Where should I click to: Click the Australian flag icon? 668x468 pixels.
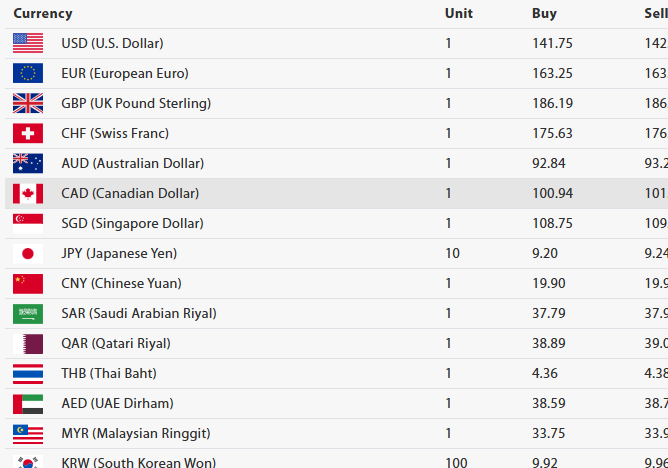(x=28, y=163)
